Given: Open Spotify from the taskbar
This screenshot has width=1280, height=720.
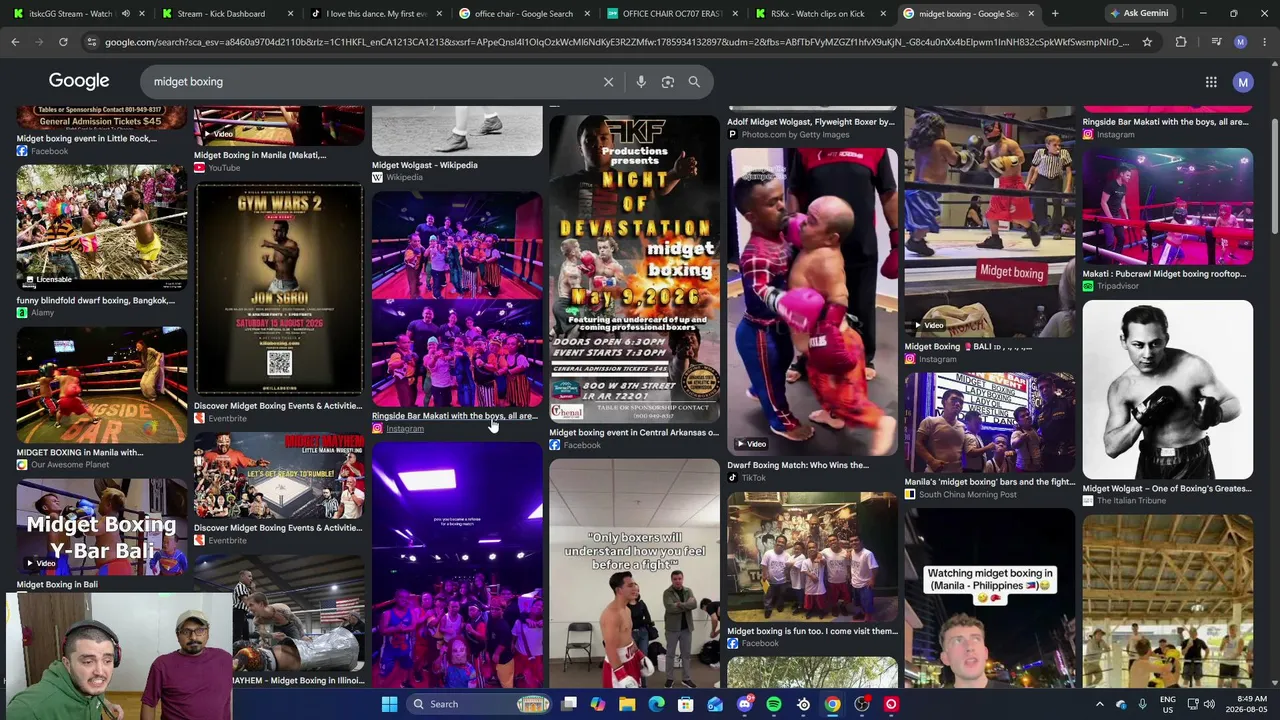Looking at the screenshot, I should [x=774, y=704].
